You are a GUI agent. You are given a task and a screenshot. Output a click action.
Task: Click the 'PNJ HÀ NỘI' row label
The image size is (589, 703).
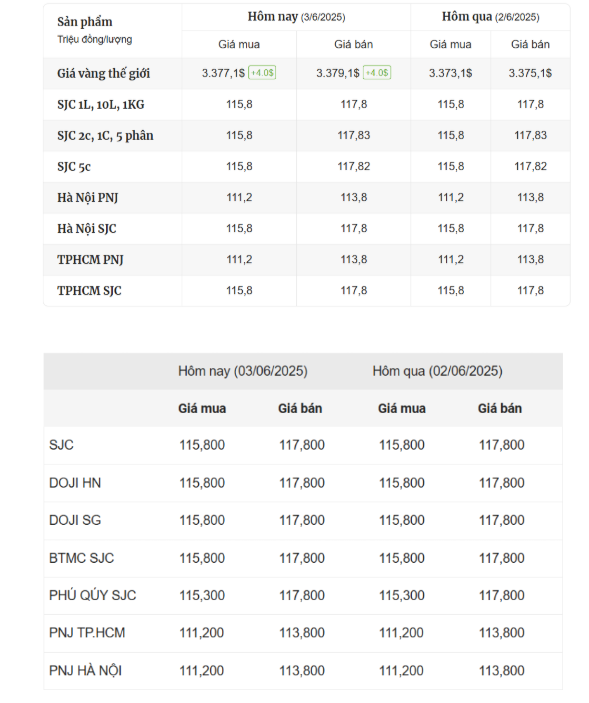[x=85, y=671]
